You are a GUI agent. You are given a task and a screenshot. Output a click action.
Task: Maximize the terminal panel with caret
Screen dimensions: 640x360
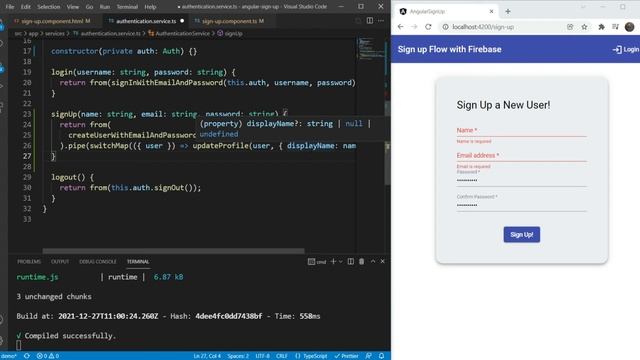pyautogui.click(x=373, y=261)
